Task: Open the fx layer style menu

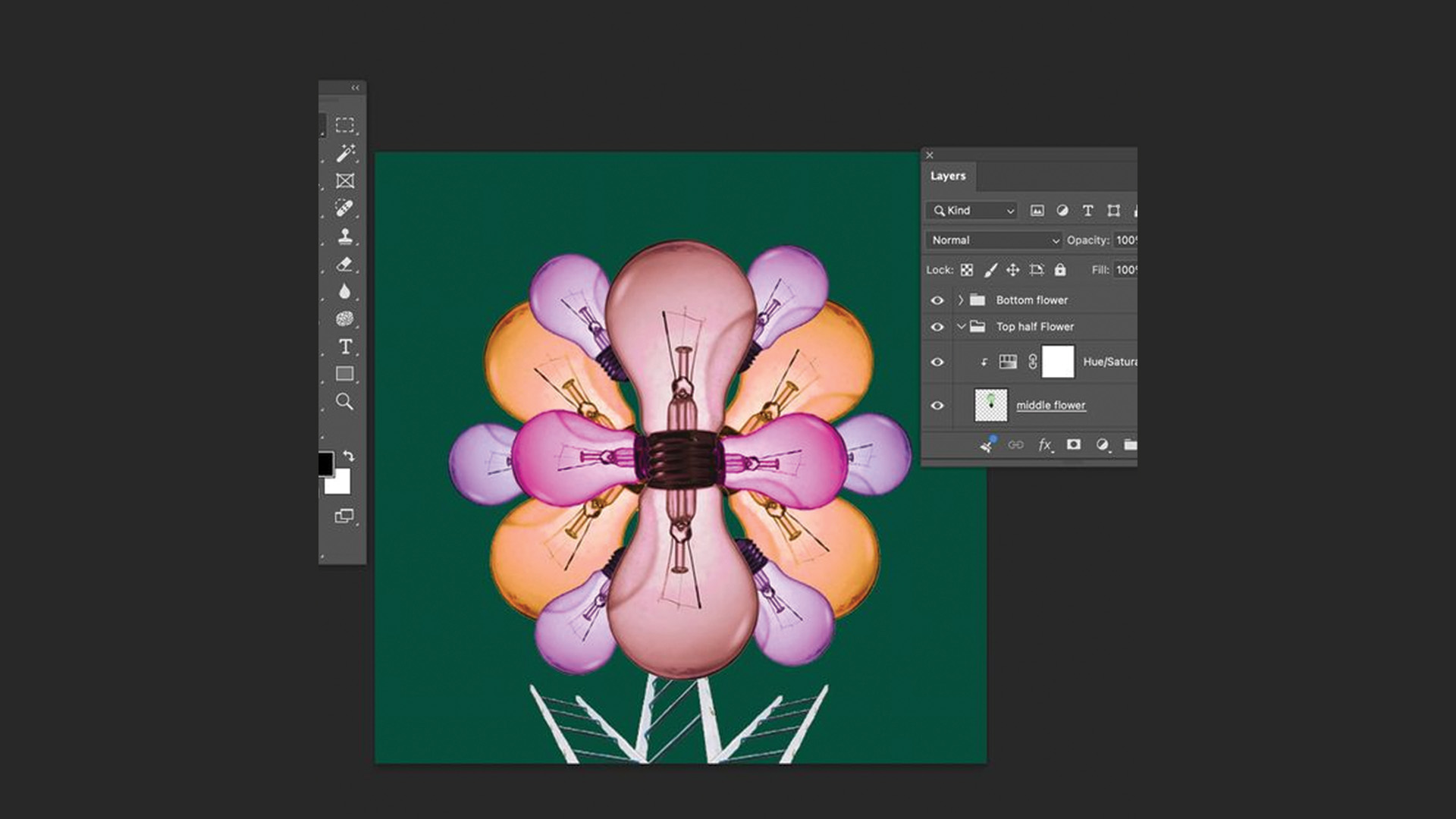Action: pyautogui.click(x=1045, y=445)
